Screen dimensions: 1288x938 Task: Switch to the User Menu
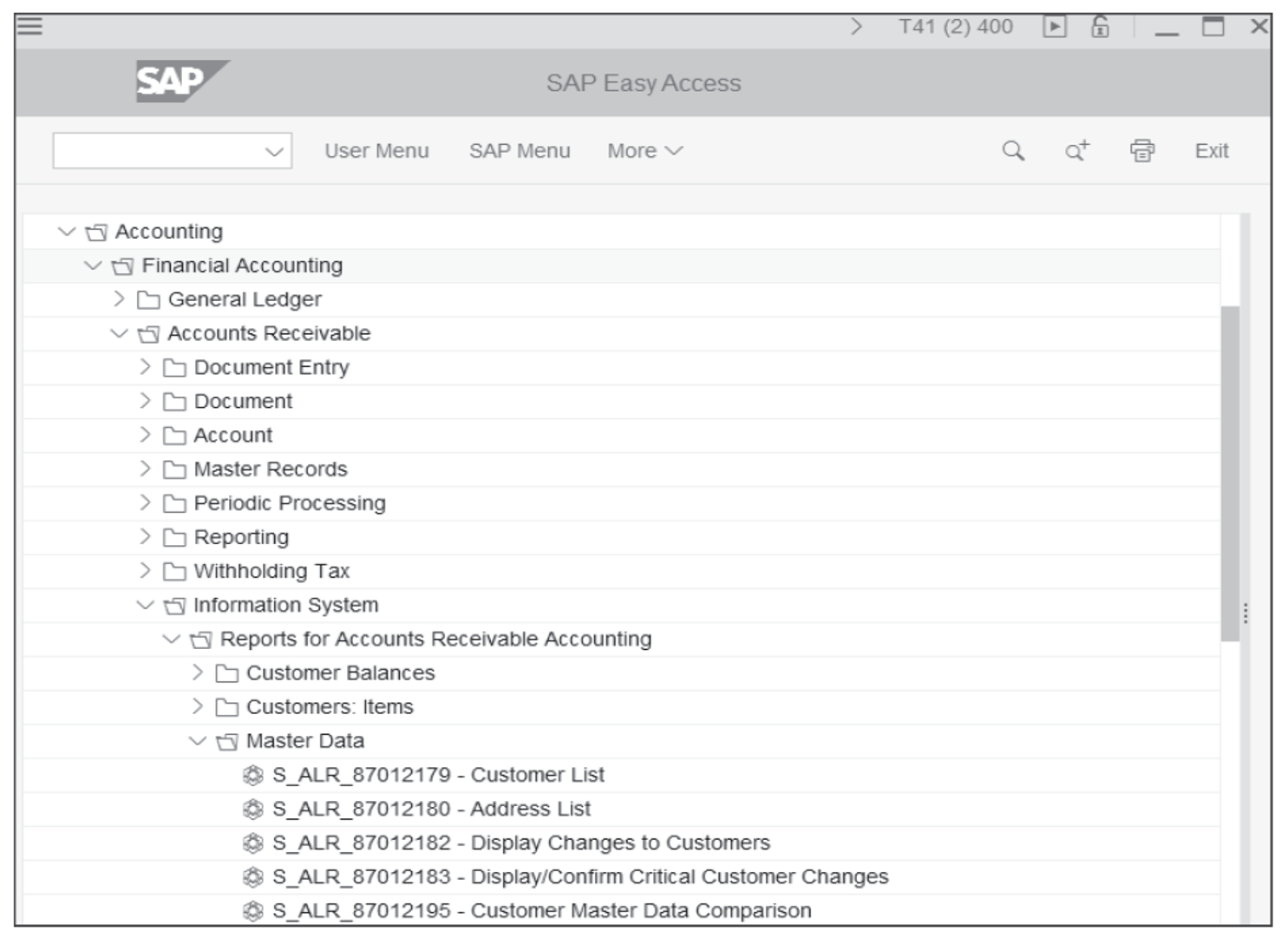click(x=376, y=150)
